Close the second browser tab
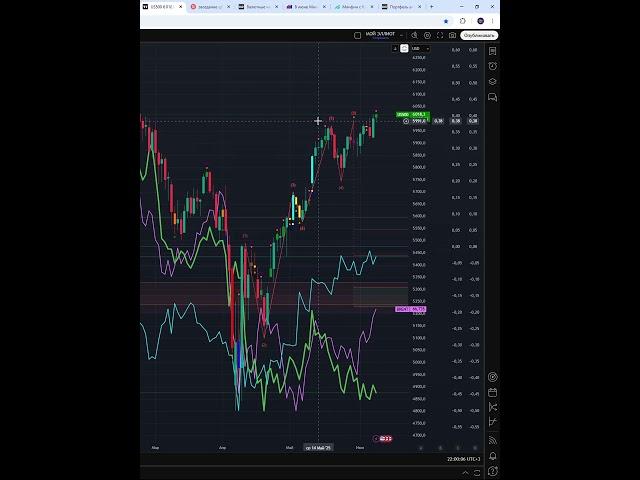Screen dimensions: 640x480 [x=229, y=7]
